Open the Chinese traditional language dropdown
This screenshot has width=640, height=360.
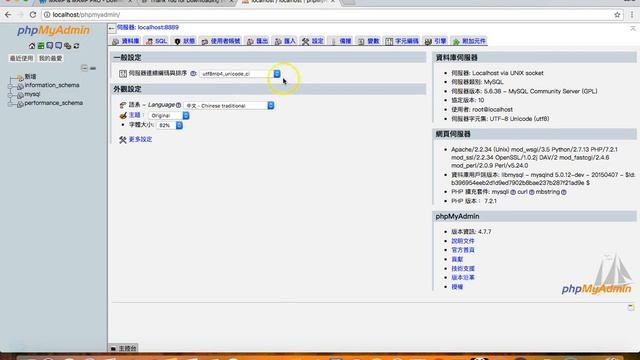[x=229, y=106]
